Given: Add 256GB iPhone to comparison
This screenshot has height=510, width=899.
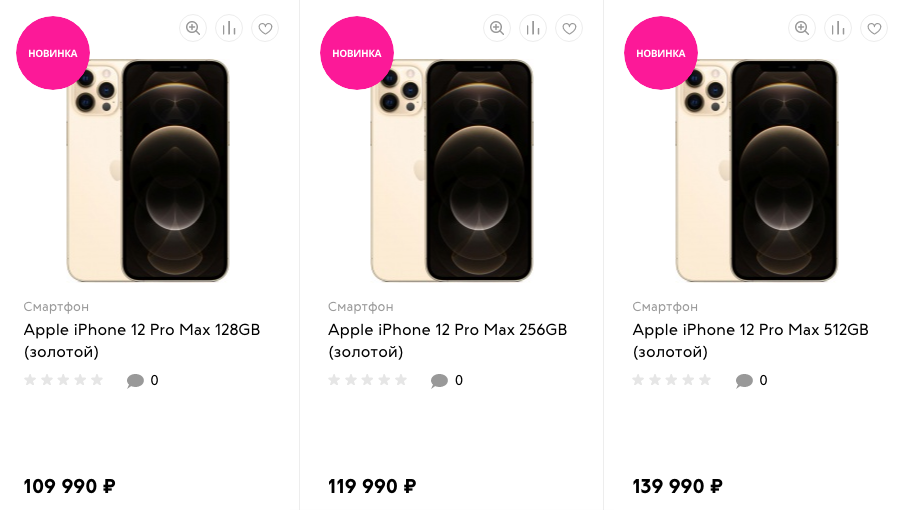Looking at the screenshot, I should [533, 28].
